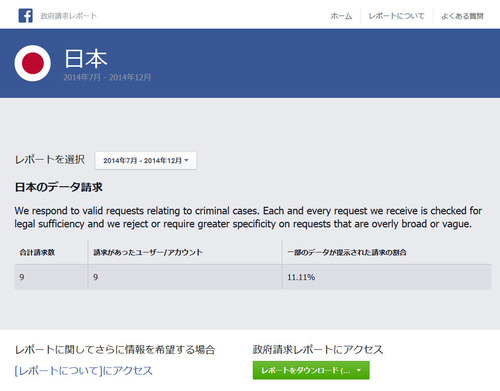Open the ホーム menu item

(x=341, y=16)
